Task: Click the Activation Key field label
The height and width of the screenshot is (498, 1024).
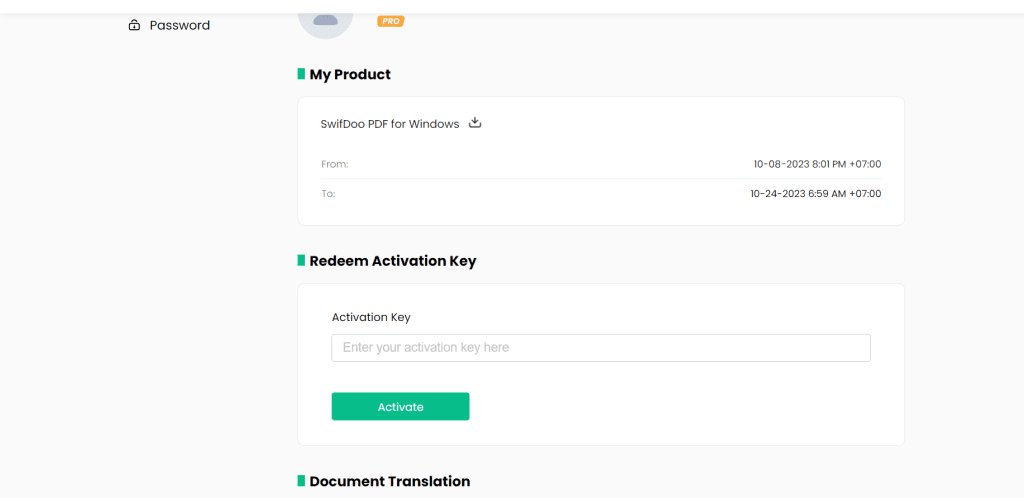Action: 371,317
